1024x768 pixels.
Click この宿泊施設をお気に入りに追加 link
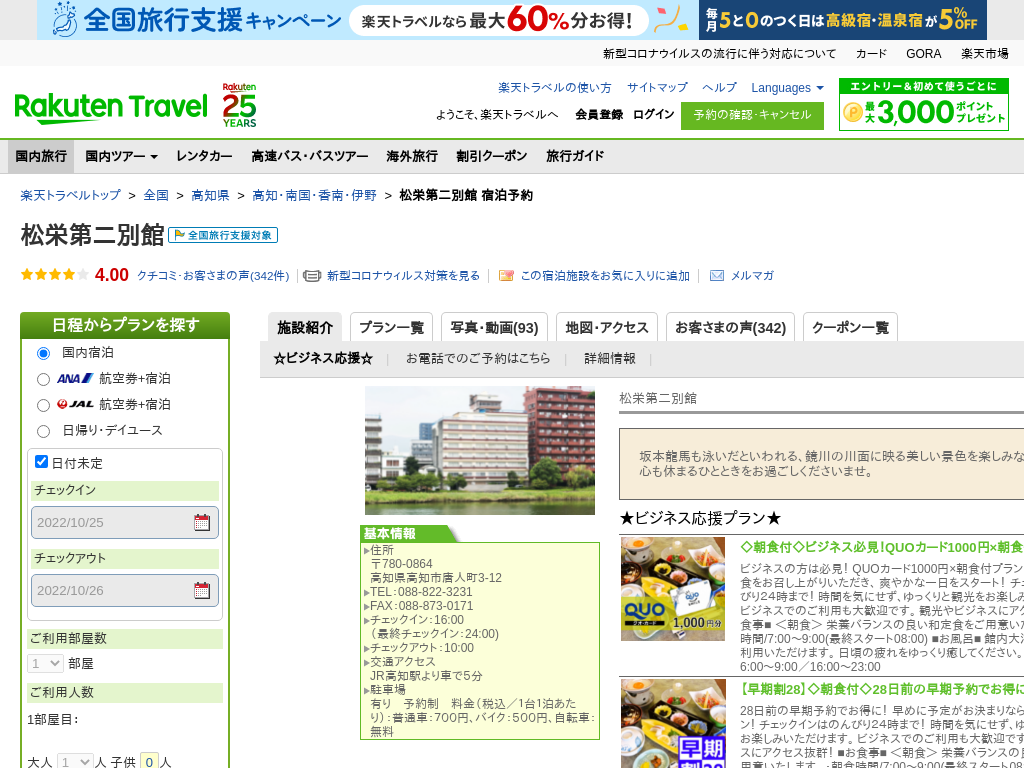605,276
